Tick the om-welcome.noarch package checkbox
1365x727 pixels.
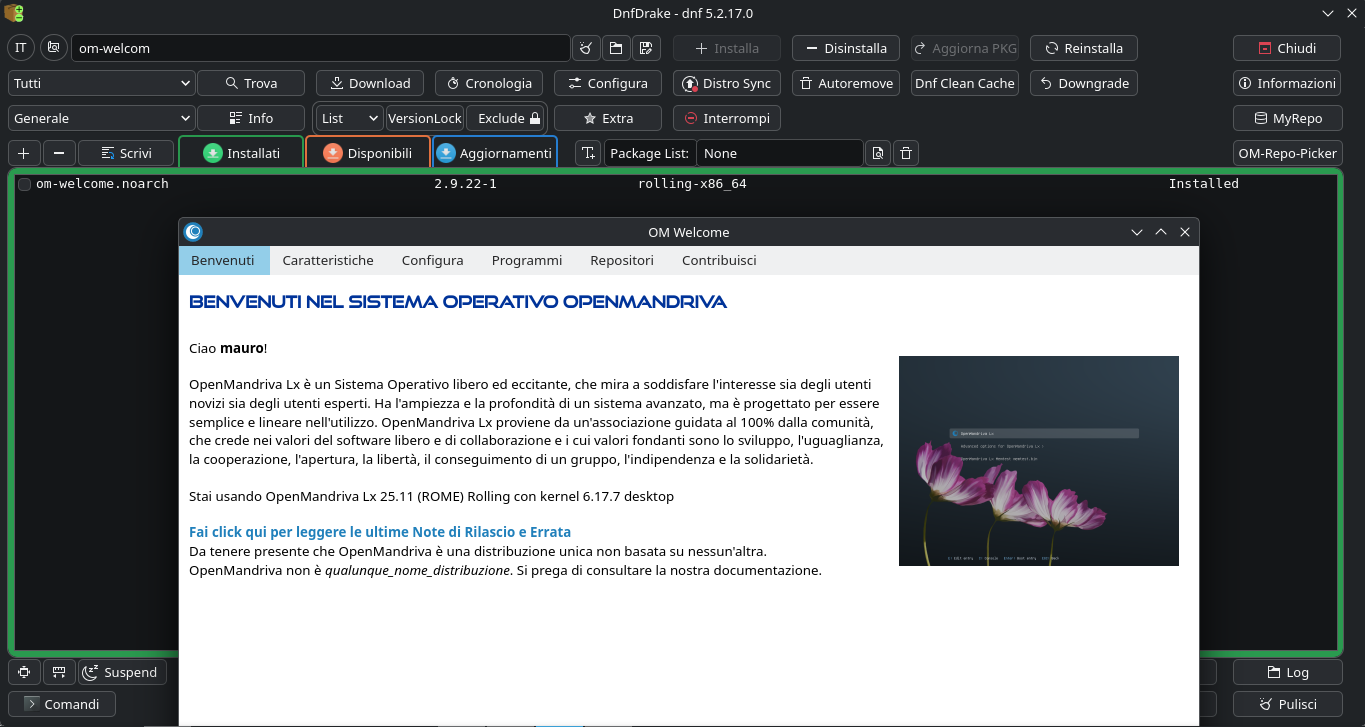25,184
